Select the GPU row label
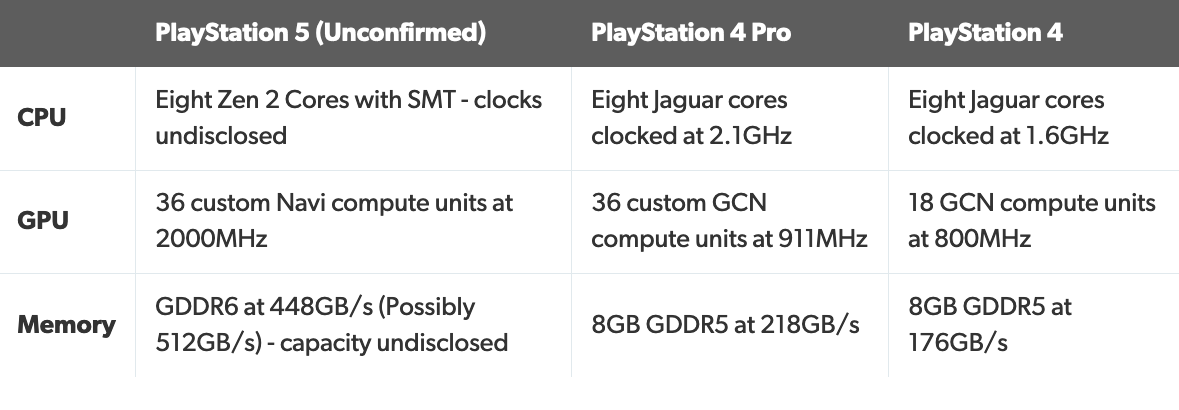This screenshot has width=1179, height=410. tap(43, 221)
